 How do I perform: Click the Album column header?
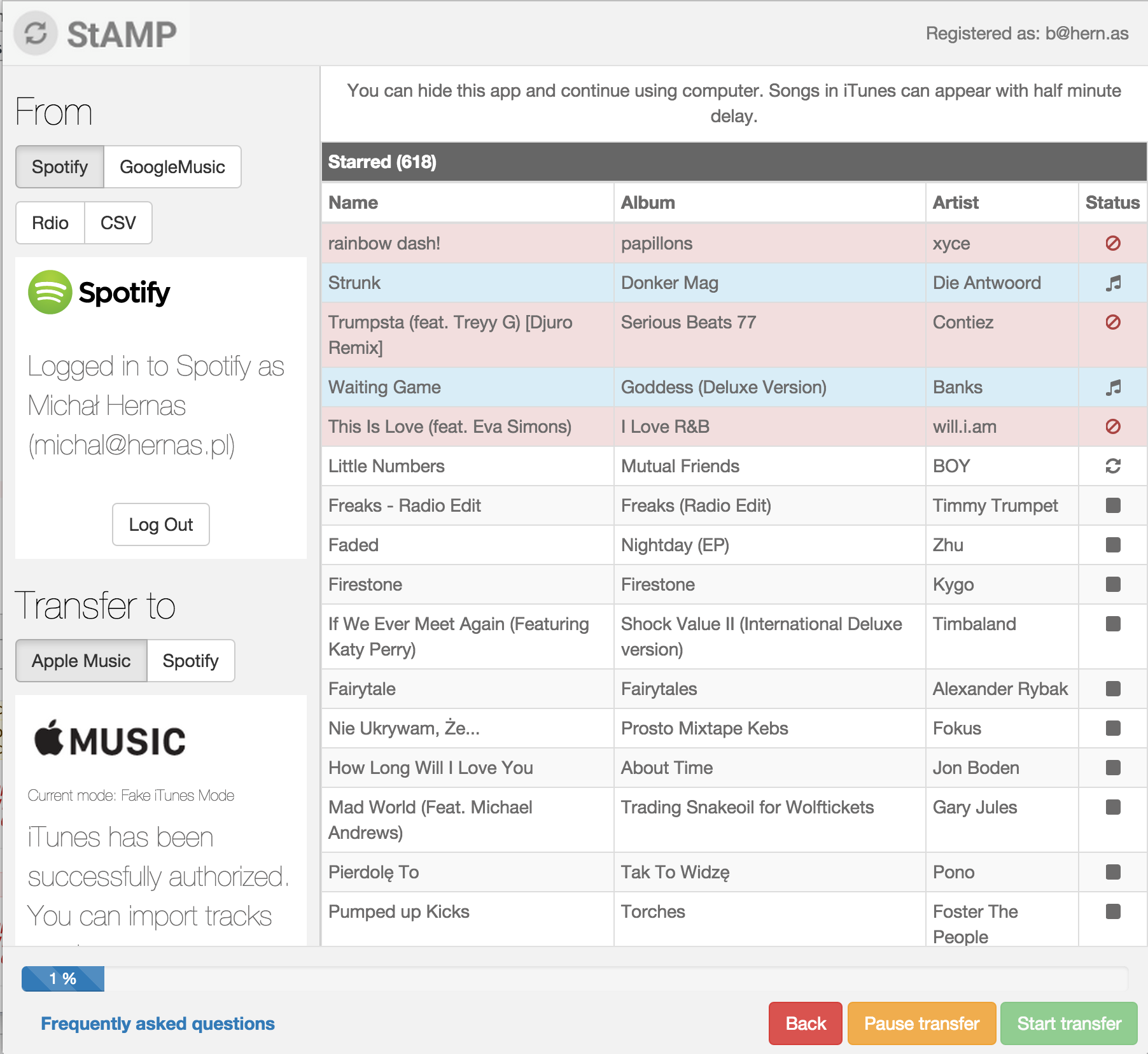770,202
